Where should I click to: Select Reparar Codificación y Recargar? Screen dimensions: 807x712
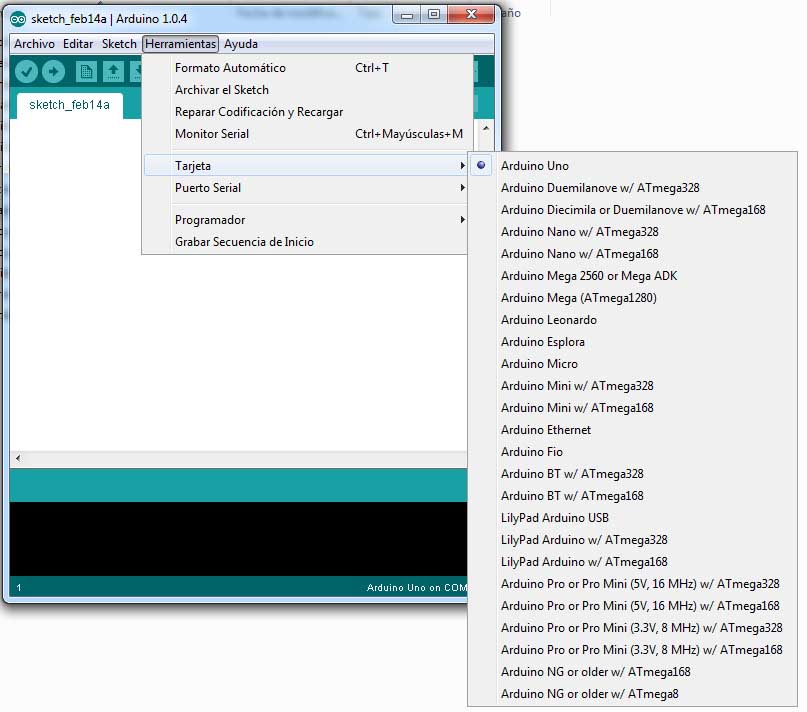tap(306, 112)
